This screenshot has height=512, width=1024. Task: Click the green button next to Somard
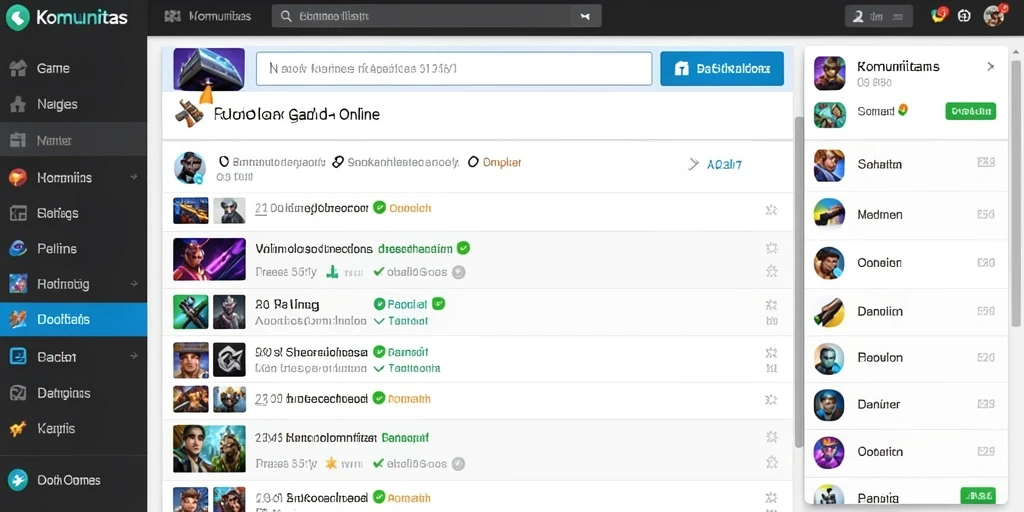tap(970, 111)
